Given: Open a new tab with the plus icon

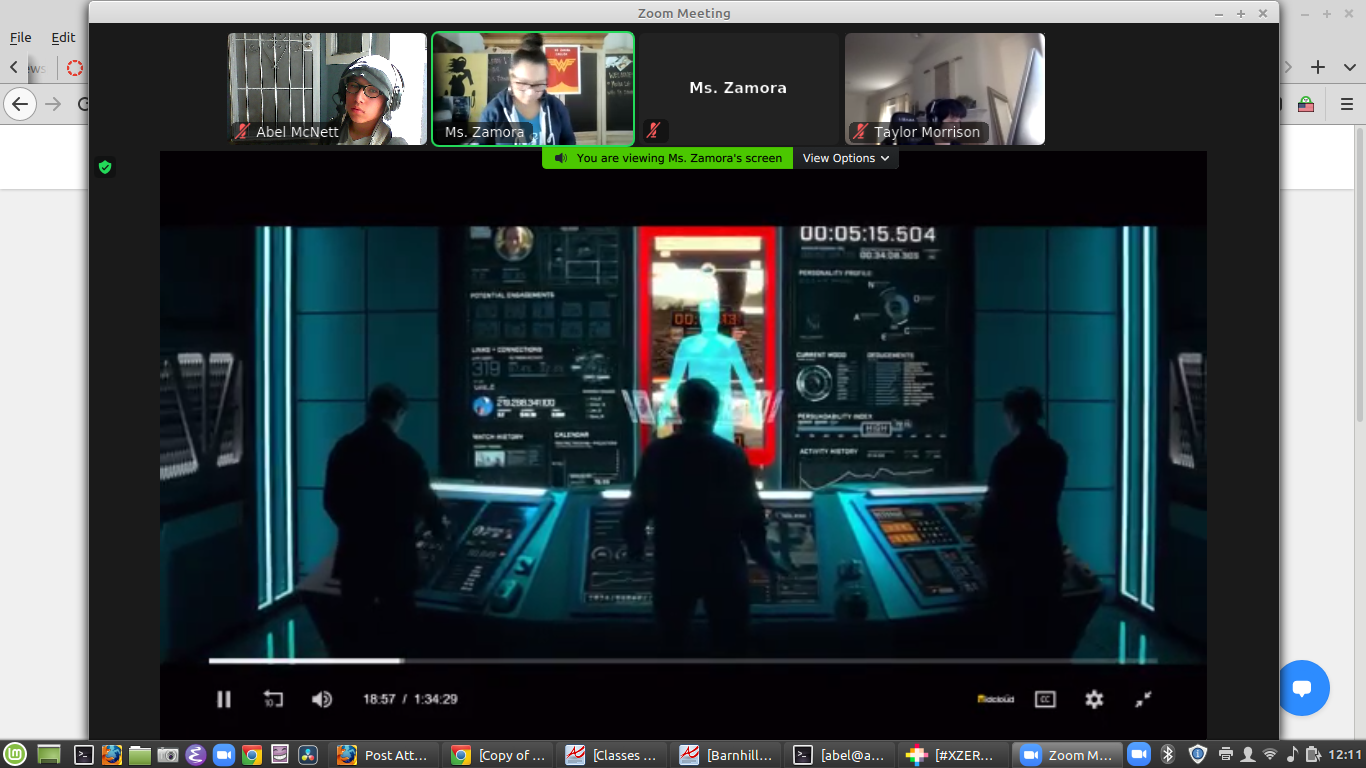Looking at the screenshot, I should click(1318, 67).
